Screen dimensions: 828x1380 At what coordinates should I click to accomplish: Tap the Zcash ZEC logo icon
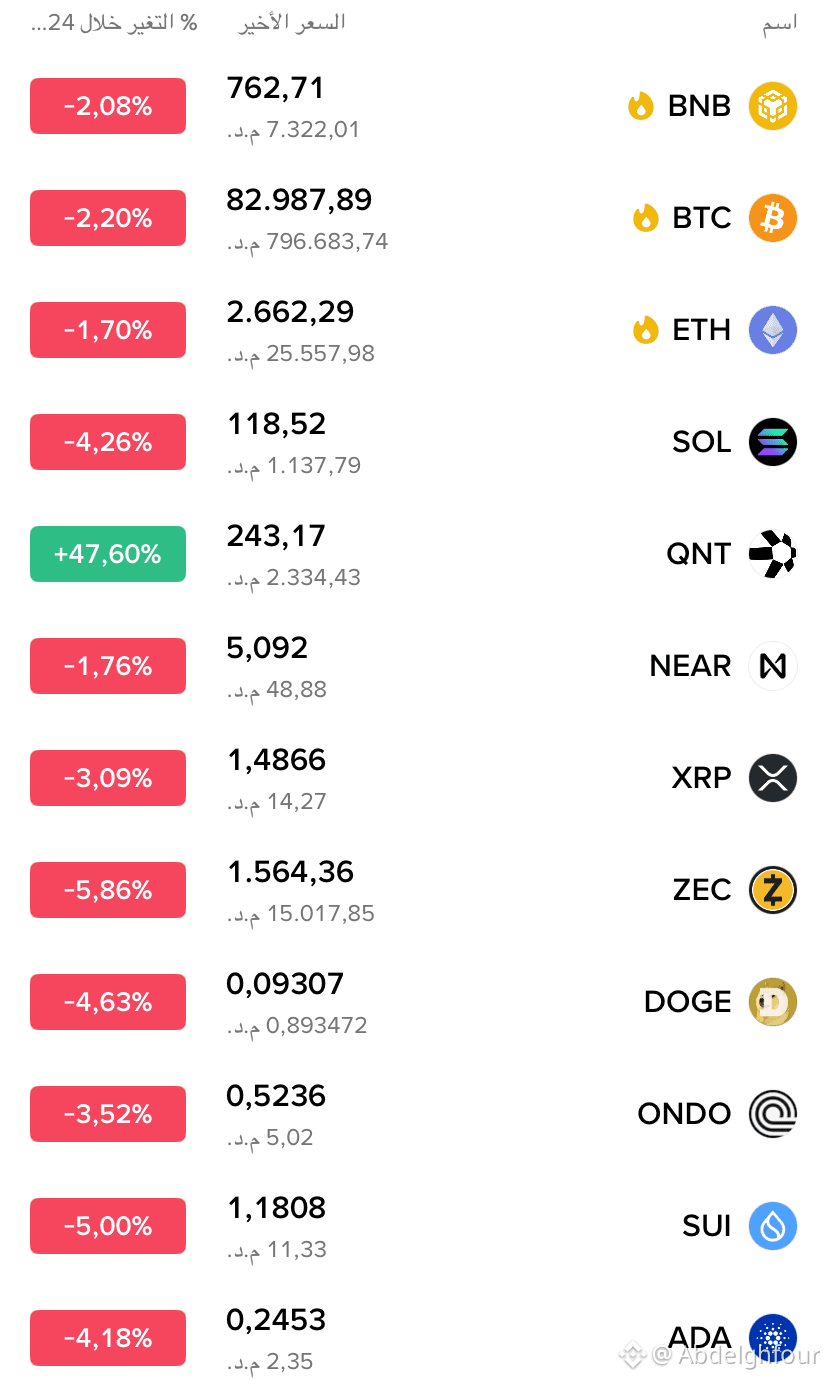pyautogui.click(x=773, y=890)
